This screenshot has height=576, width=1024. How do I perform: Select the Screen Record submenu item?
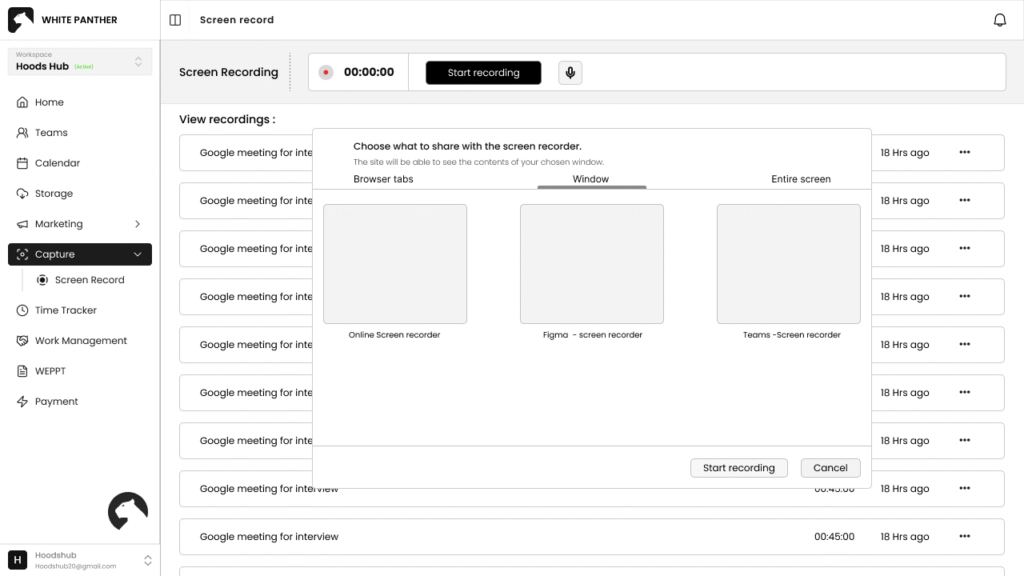[89, 280]
